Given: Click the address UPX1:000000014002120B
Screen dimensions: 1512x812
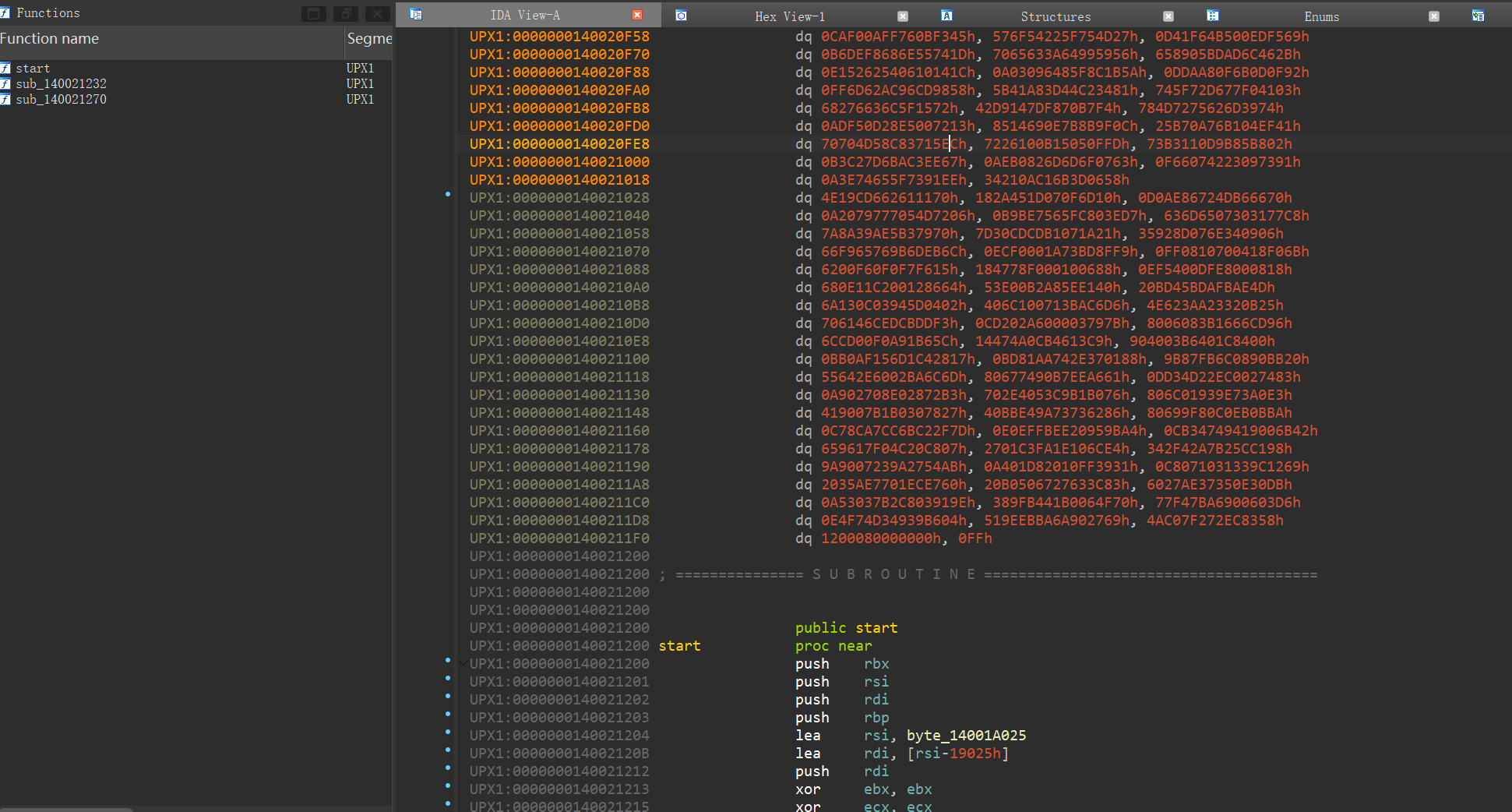Looking at the screenshot, I should (x=559, y=754).
